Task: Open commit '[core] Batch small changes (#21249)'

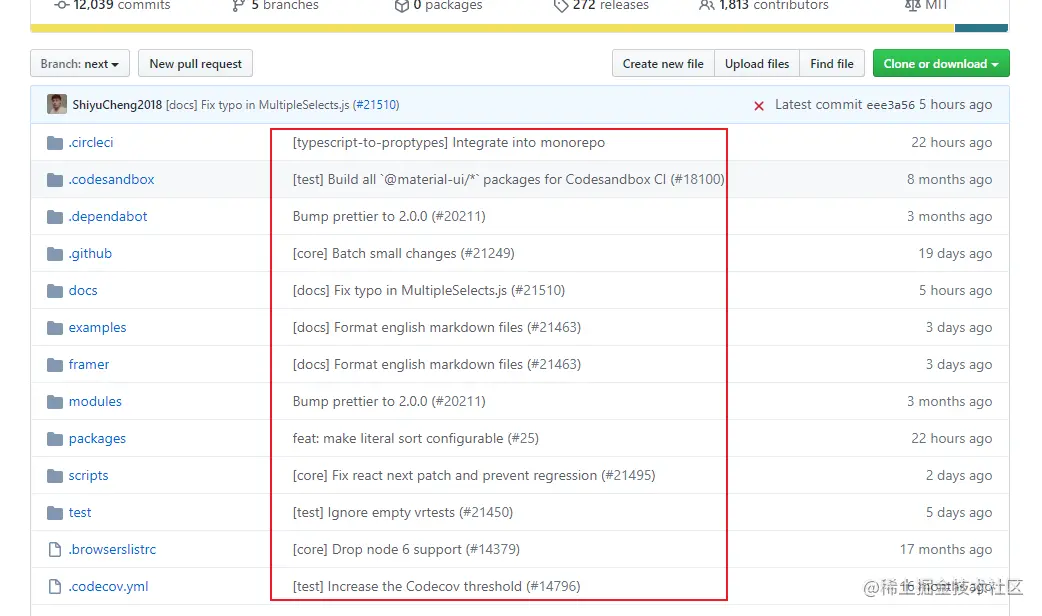Action: pyautogui.click(x=403, y=254)
